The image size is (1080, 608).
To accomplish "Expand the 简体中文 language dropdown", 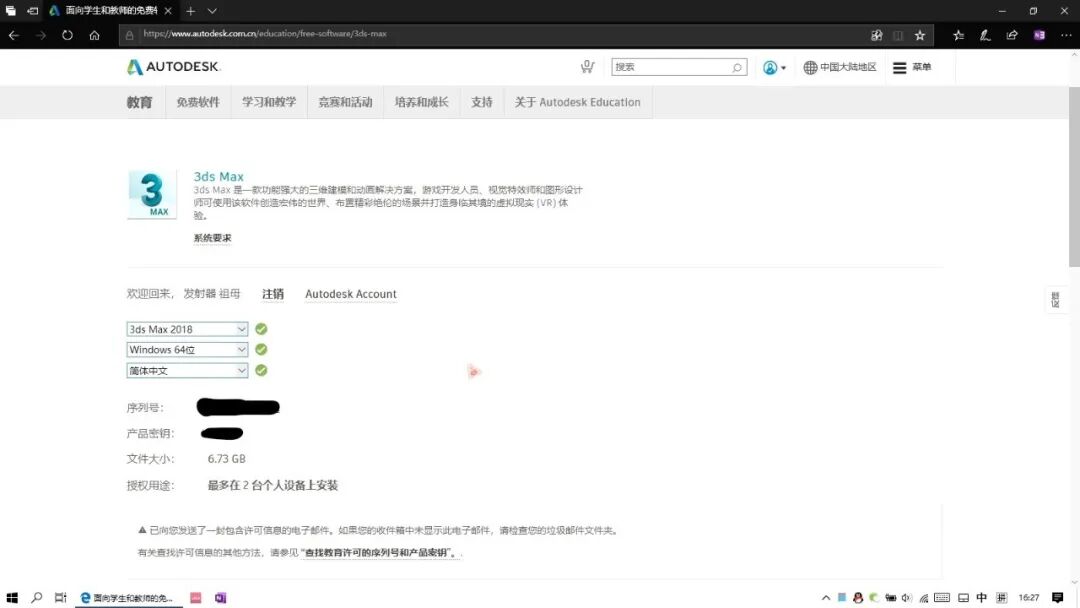I will (x=187, y=370).
